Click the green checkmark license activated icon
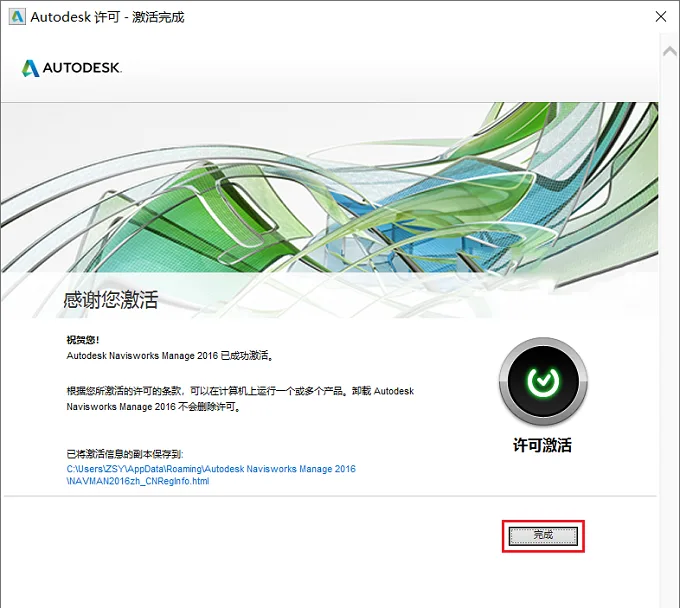 click(x=543, y=381)
